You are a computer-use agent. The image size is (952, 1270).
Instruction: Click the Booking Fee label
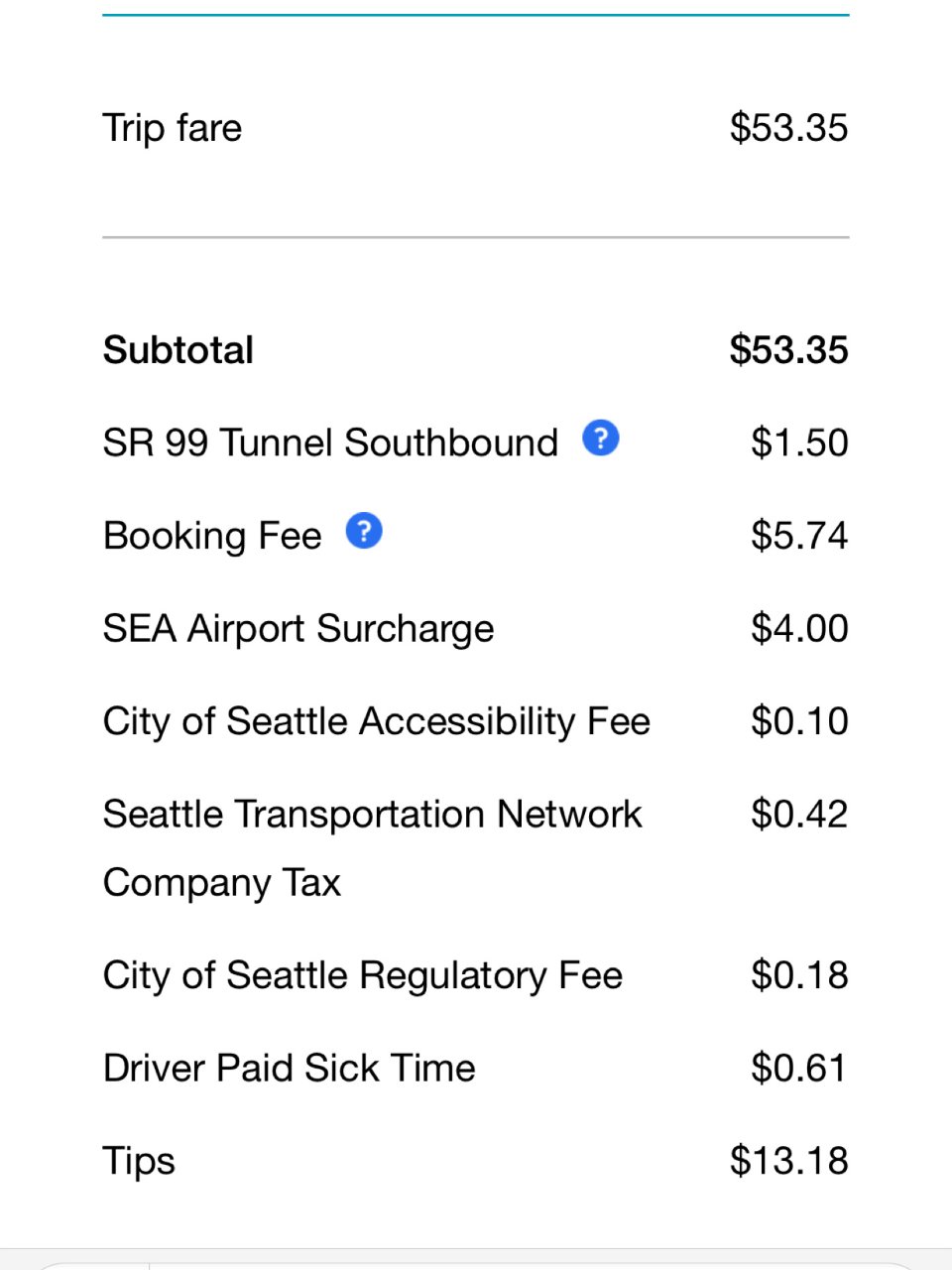point(212,536)
